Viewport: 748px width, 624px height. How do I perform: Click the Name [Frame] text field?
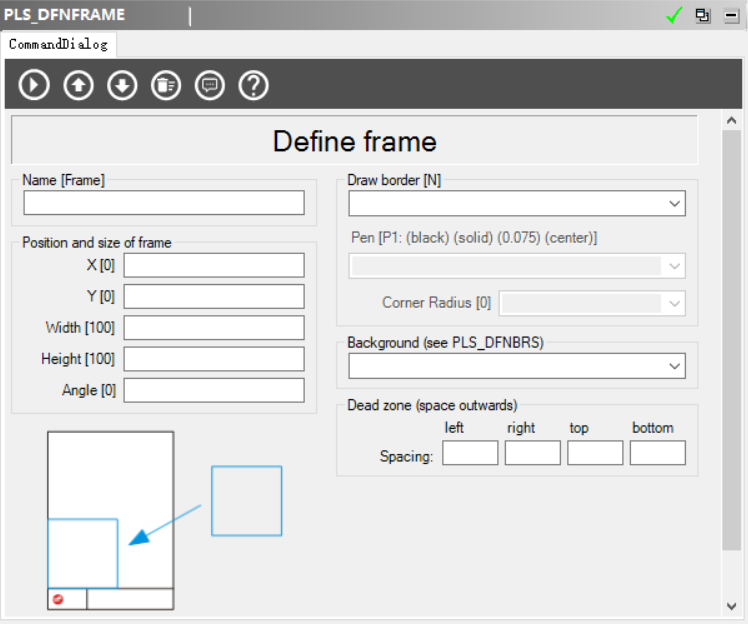[x=164, y=203]
